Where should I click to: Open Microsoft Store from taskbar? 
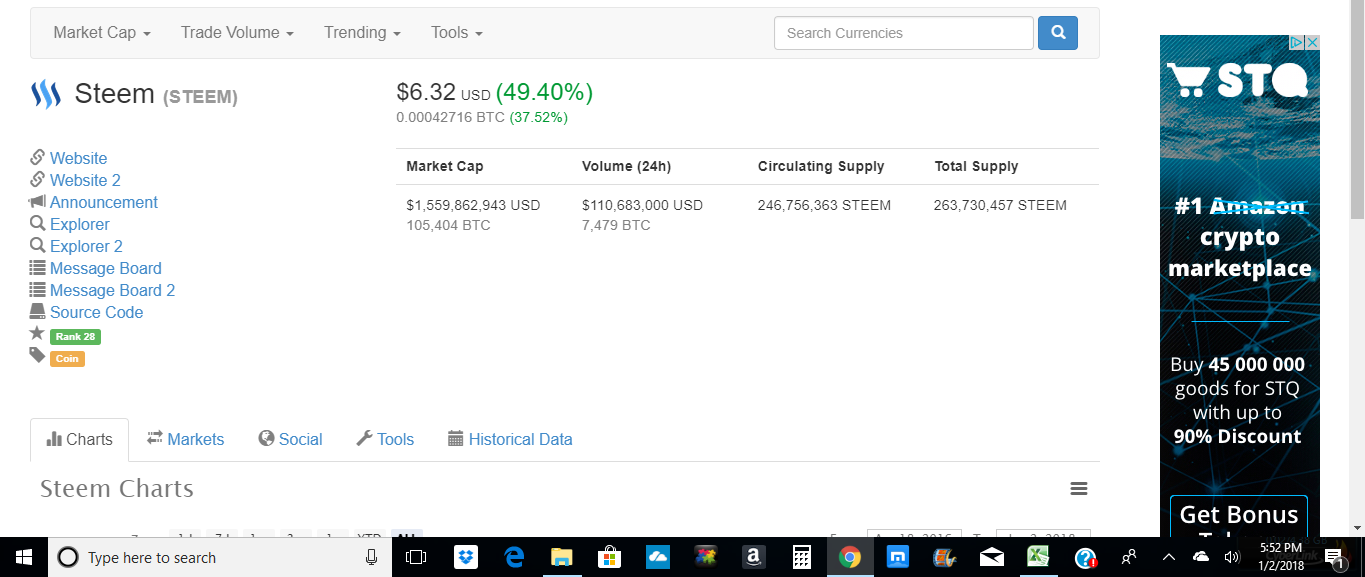(610, 557)
